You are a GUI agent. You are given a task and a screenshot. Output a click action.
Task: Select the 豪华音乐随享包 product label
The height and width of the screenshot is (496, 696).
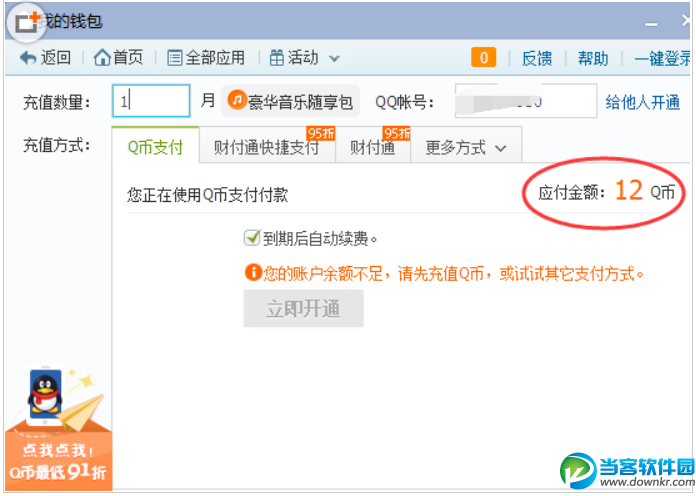coord(301,102)
